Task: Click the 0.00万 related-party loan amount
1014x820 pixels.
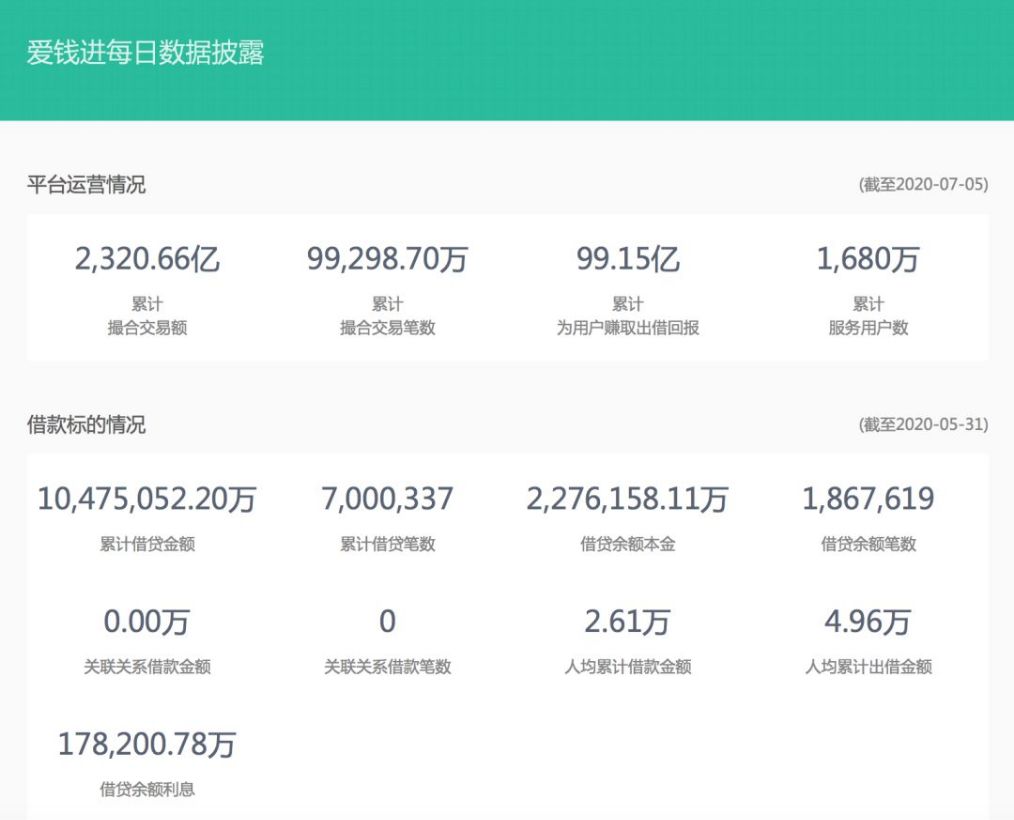Action: click(x=147, y=622)
